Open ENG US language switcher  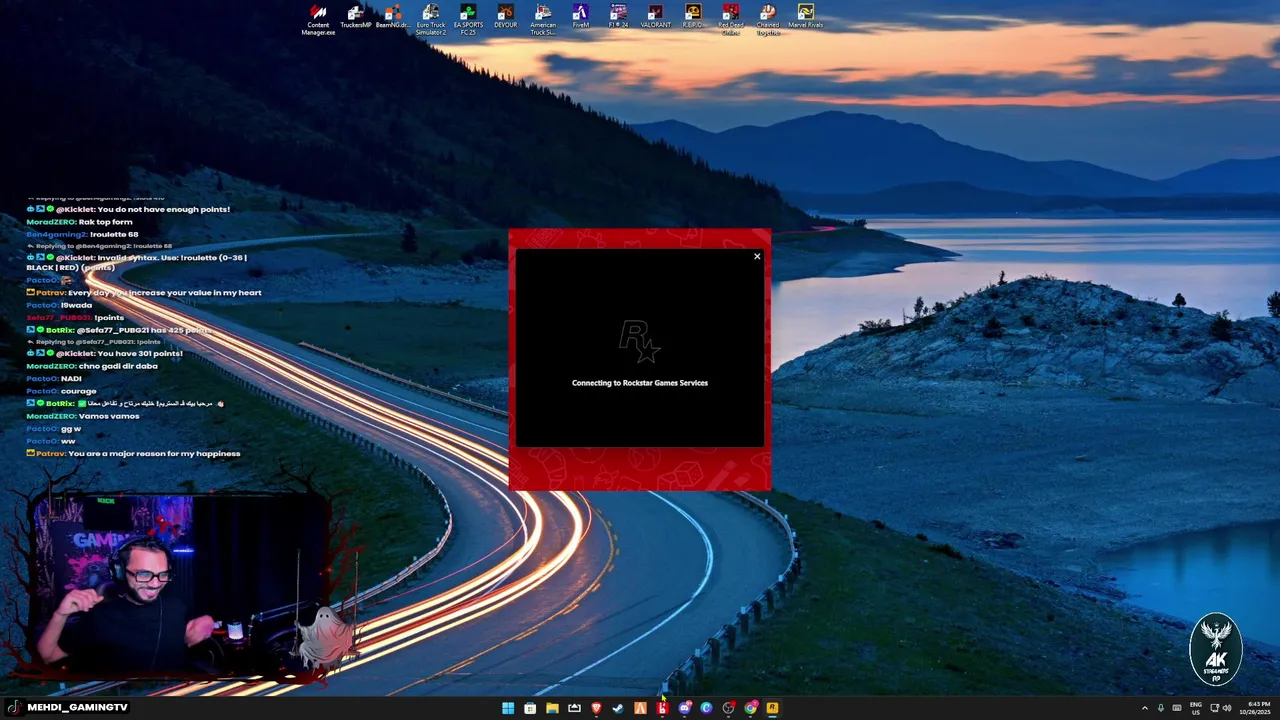(x=1196, y=708)
